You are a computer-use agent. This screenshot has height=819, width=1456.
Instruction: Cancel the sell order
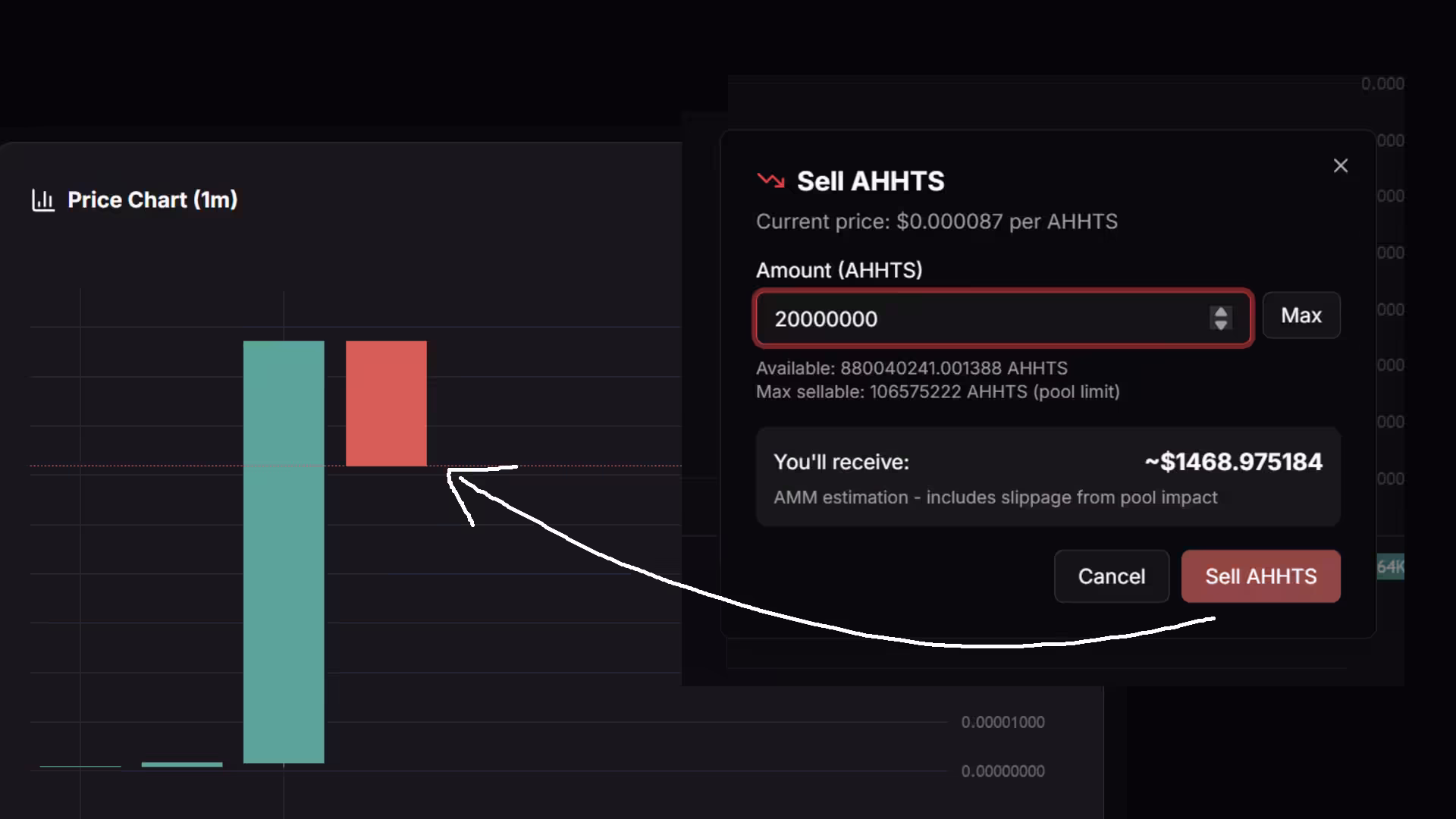(x=1111, y=576)
